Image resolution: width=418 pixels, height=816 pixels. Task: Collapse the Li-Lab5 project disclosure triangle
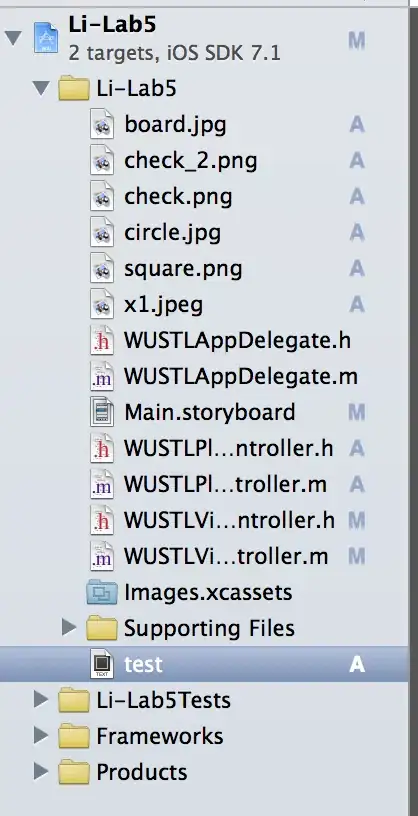14,38
